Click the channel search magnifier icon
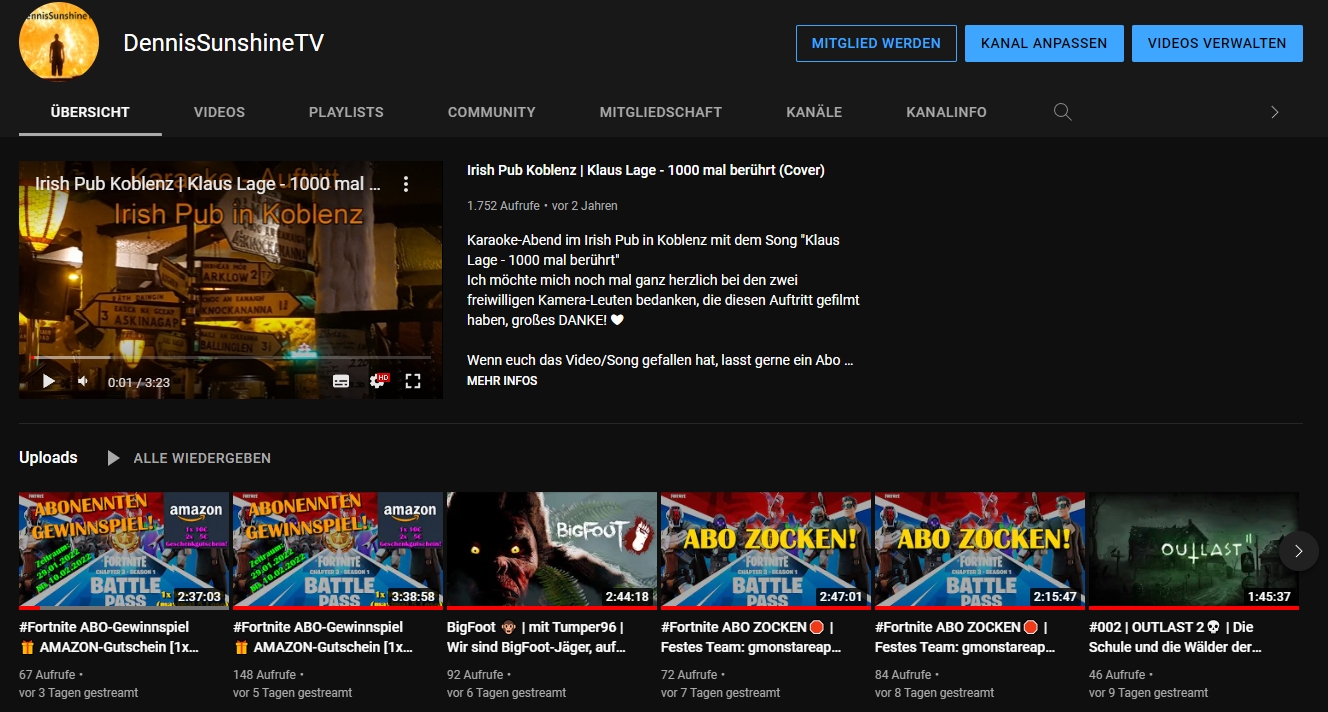The width and height of the screenshot is (1328, 712). tap(1063, 112)
